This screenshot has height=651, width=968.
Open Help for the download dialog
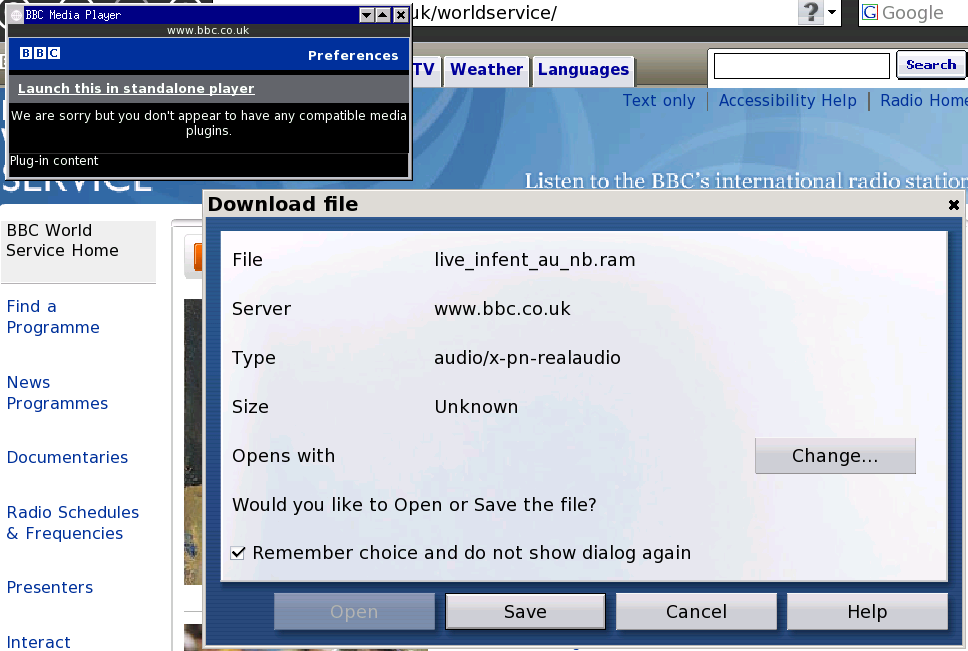point(867,612)
